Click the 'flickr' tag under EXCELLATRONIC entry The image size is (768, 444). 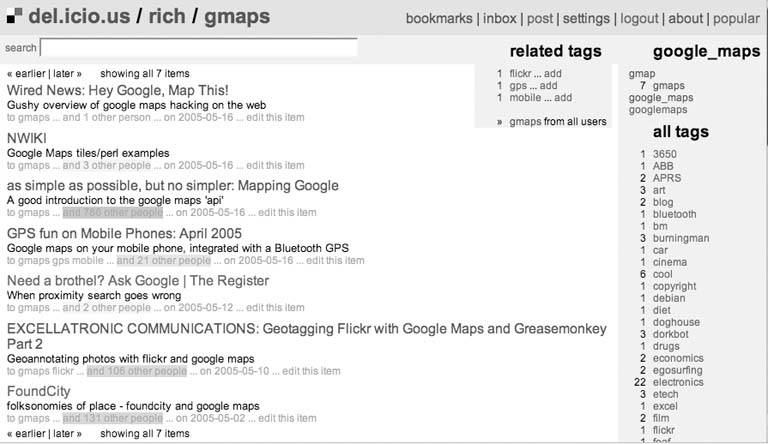(63, 371)
